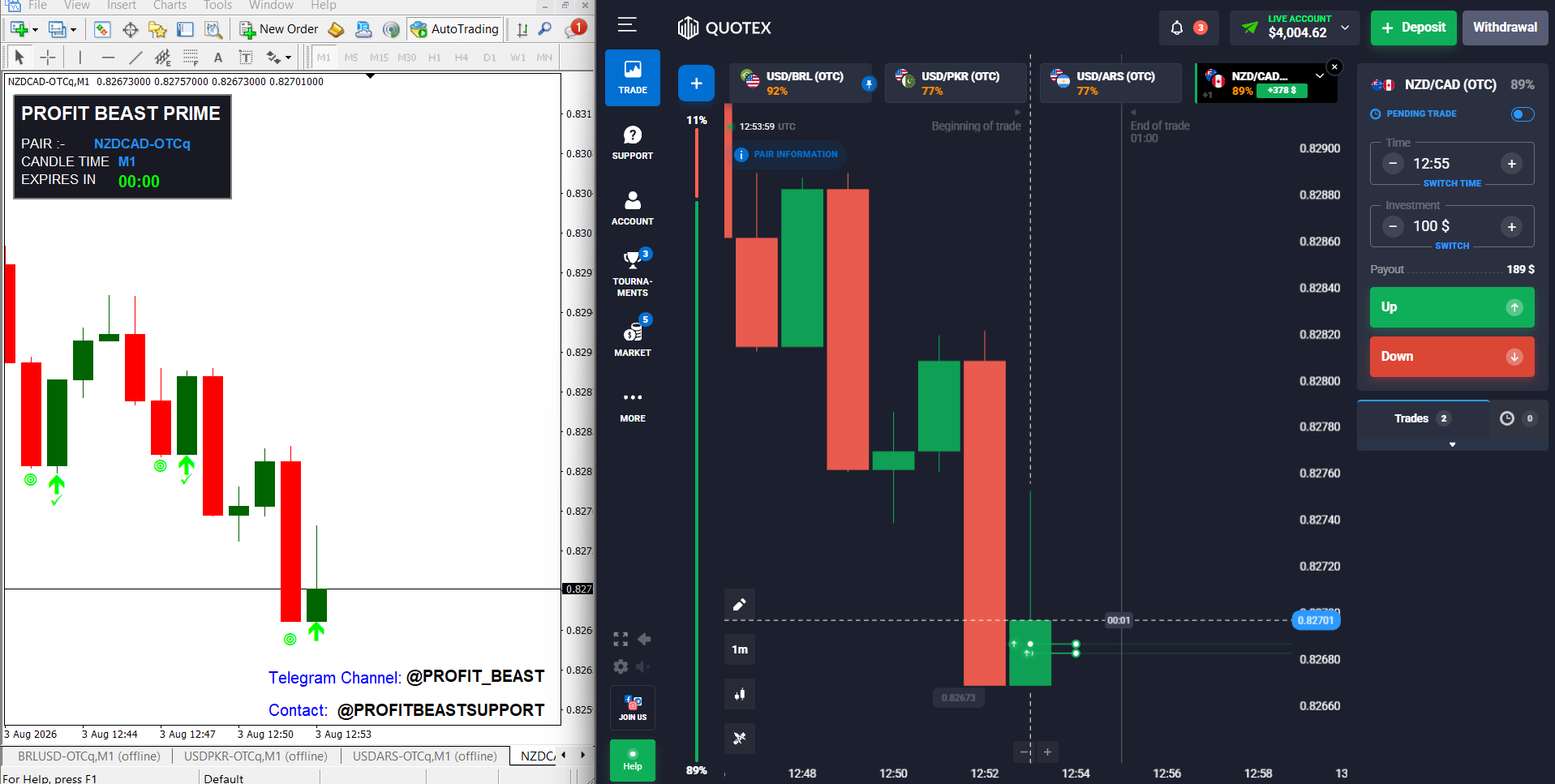Image resolution: width=1555 pixels, height=784 pixels.
Task: Click the green Deposit button
Action: pyautogui.click(x=1414, y=28)
